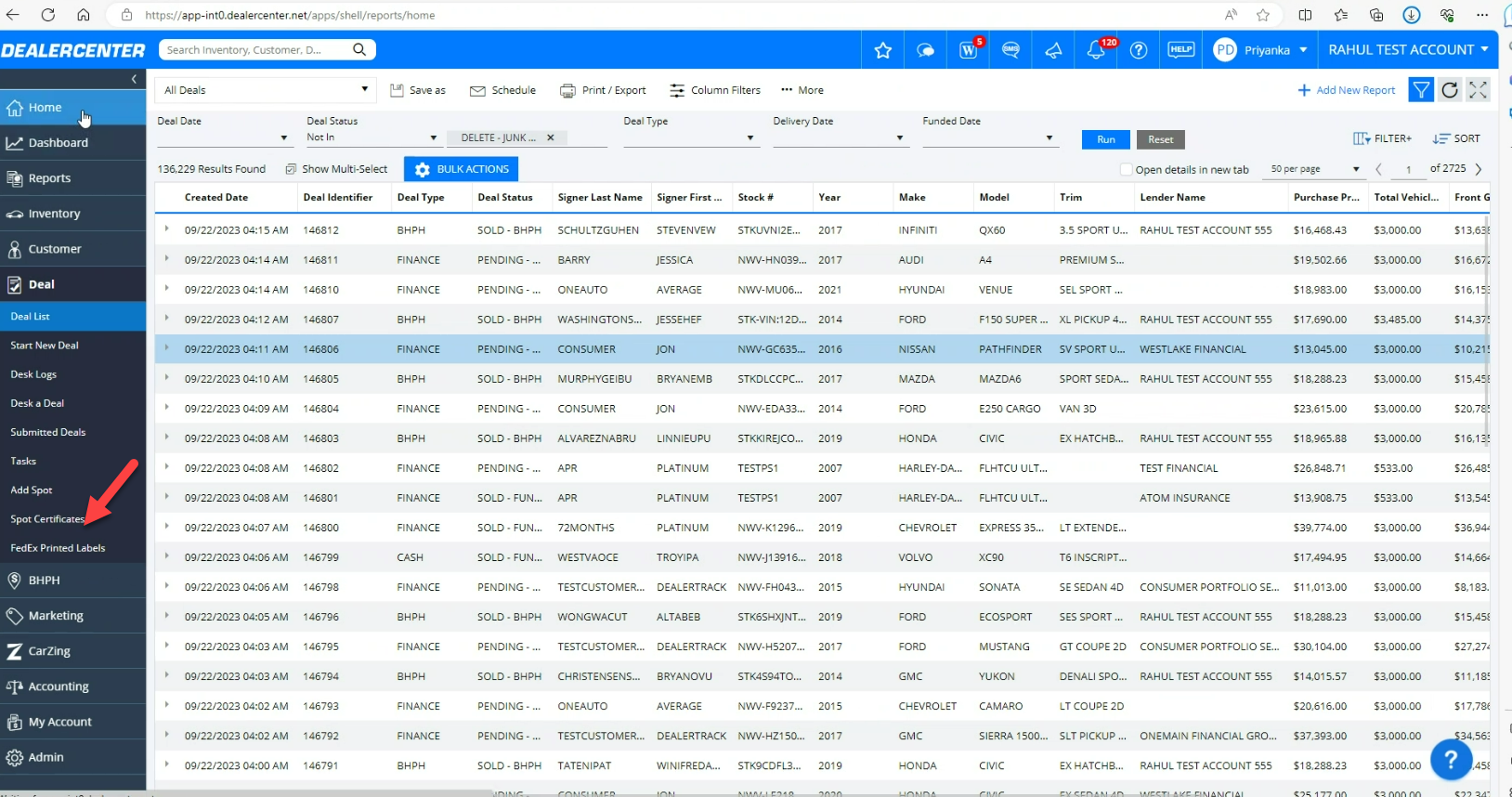Open browser split screen icon

tap(1305, 15)
